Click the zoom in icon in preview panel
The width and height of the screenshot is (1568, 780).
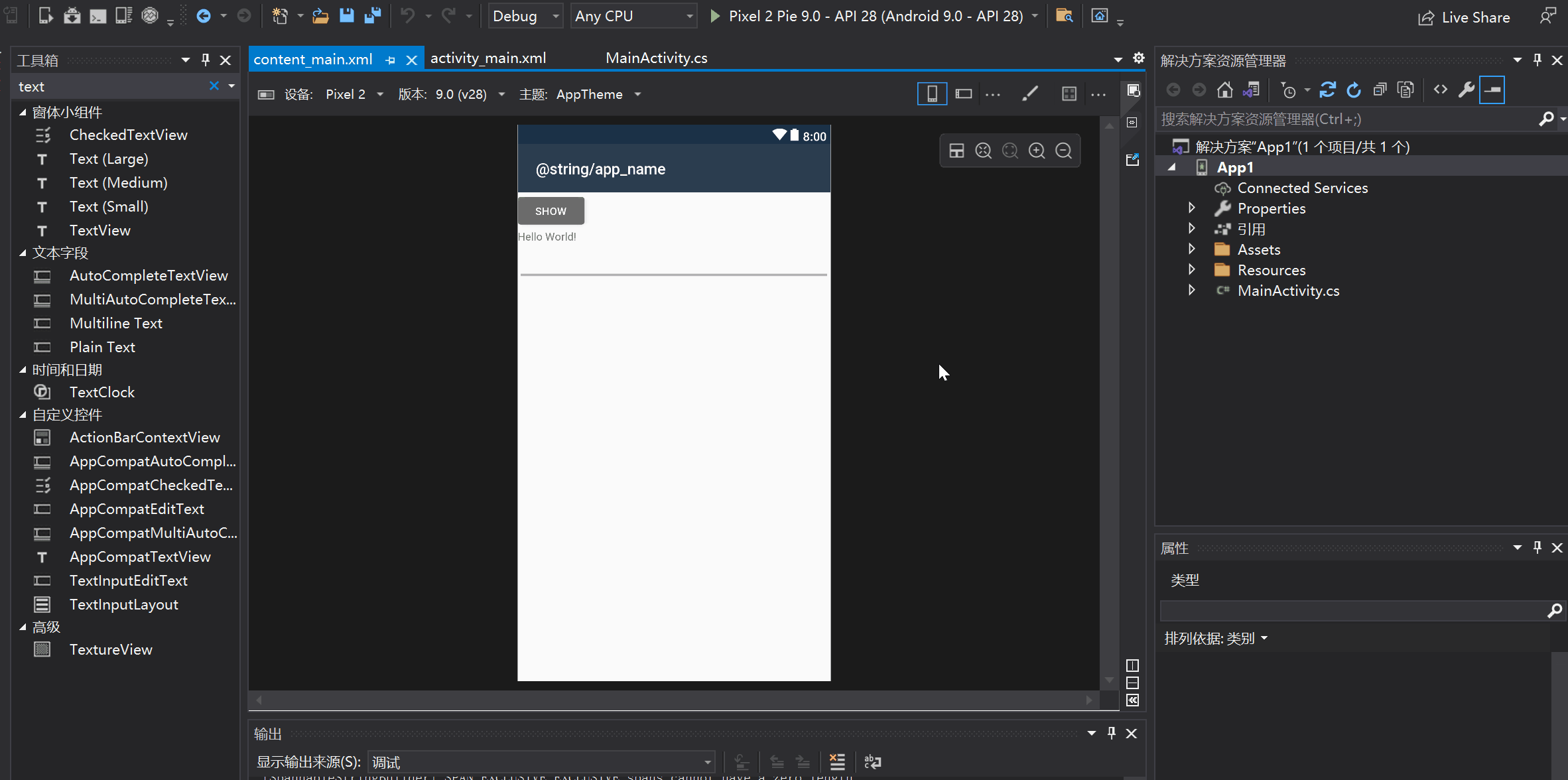coord(1036,150)
